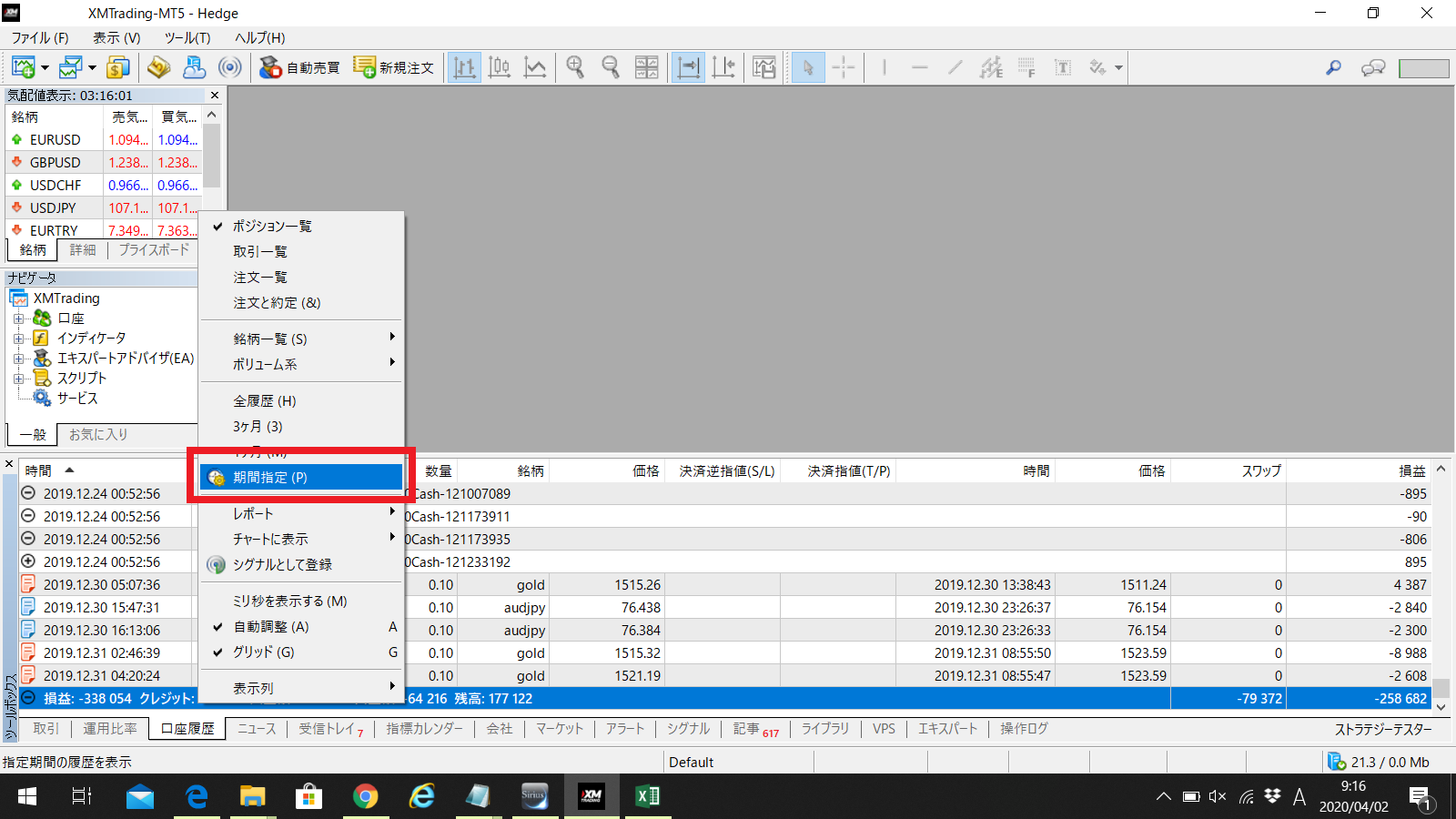Screen dimensions: 1456x819
Task: Switch to candlestick chart icon
Action: click(500, 67)
